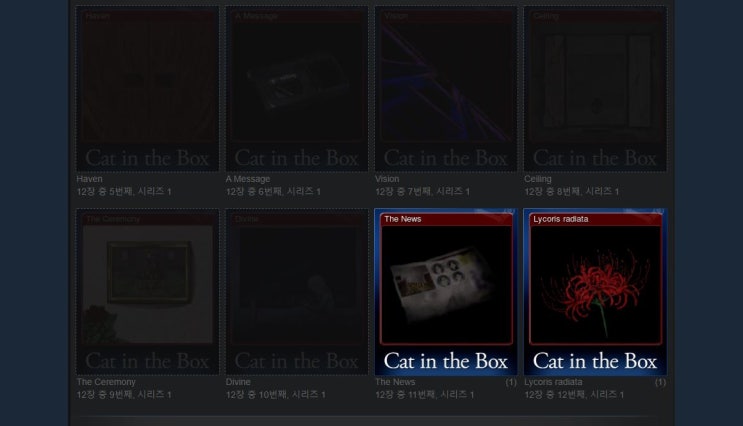Open the A Message card image
743x426 pixels.
coord(297,89)
